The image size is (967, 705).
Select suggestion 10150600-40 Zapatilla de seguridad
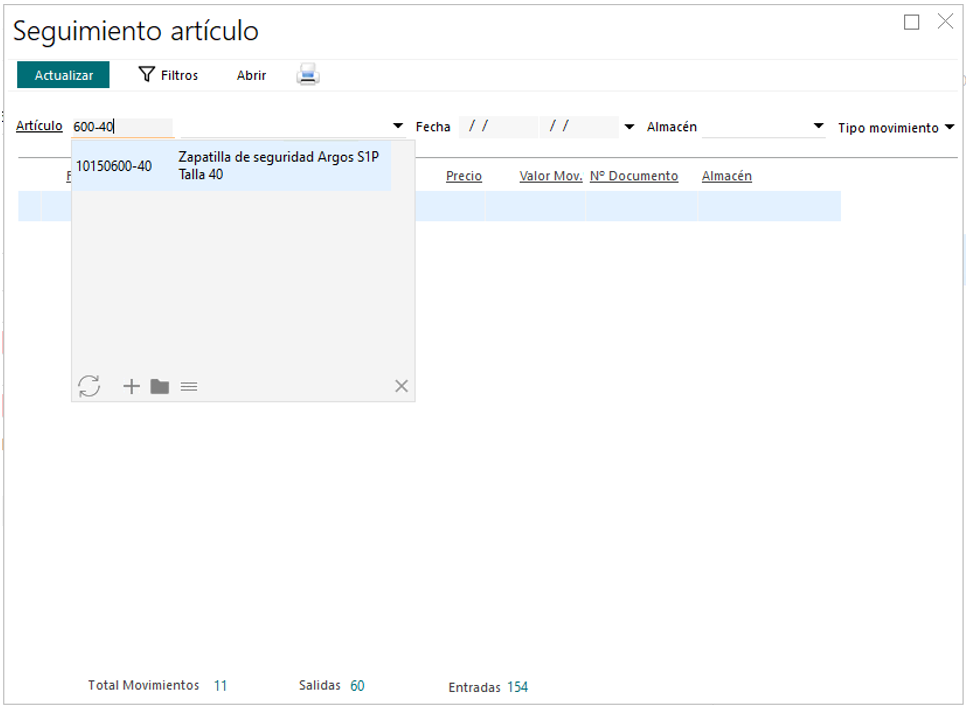point(231,166)
